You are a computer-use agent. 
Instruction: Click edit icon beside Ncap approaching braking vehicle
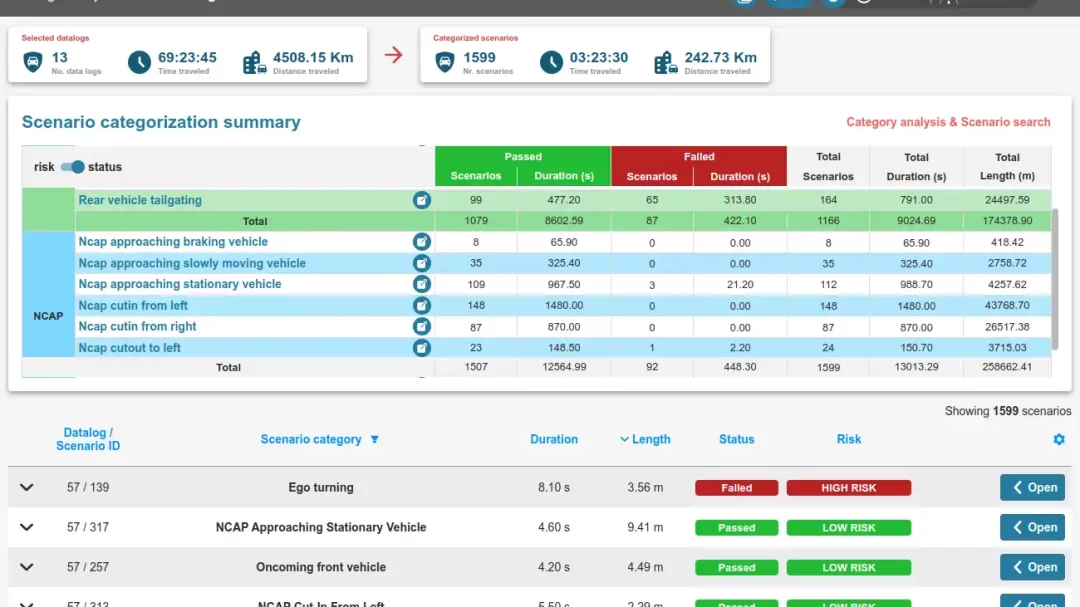tap(422, 242)
